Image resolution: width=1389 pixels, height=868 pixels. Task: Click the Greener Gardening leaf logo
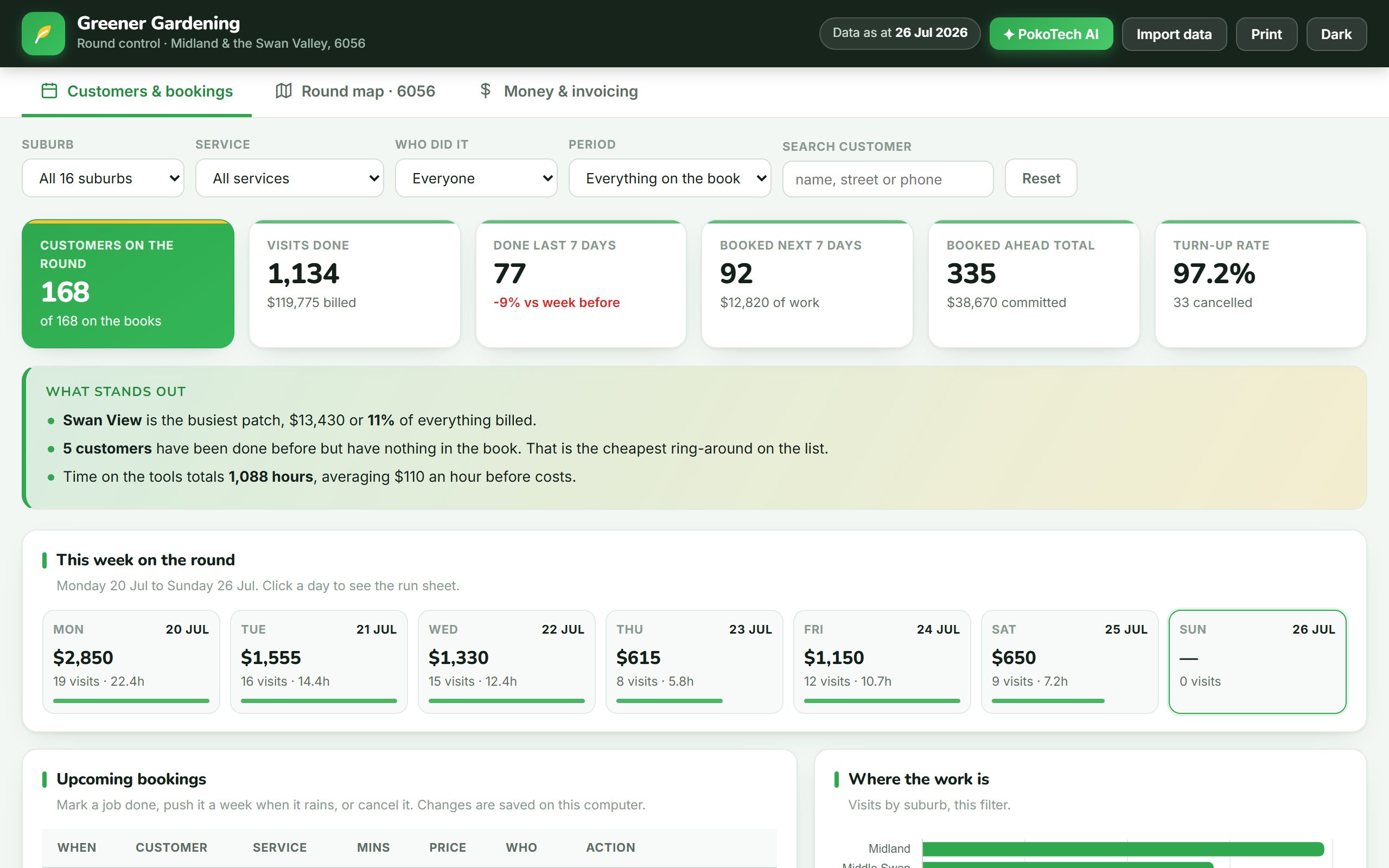tap(43, 34)
